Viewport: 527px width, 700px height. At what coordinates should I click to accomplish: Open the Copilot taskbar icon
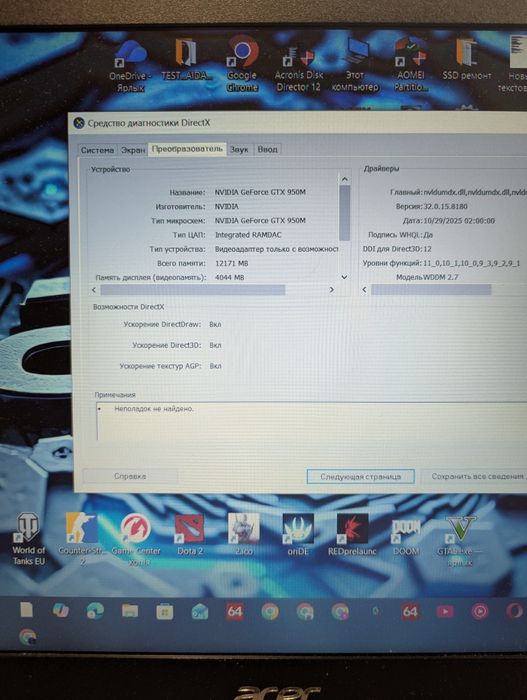point(61,610)
